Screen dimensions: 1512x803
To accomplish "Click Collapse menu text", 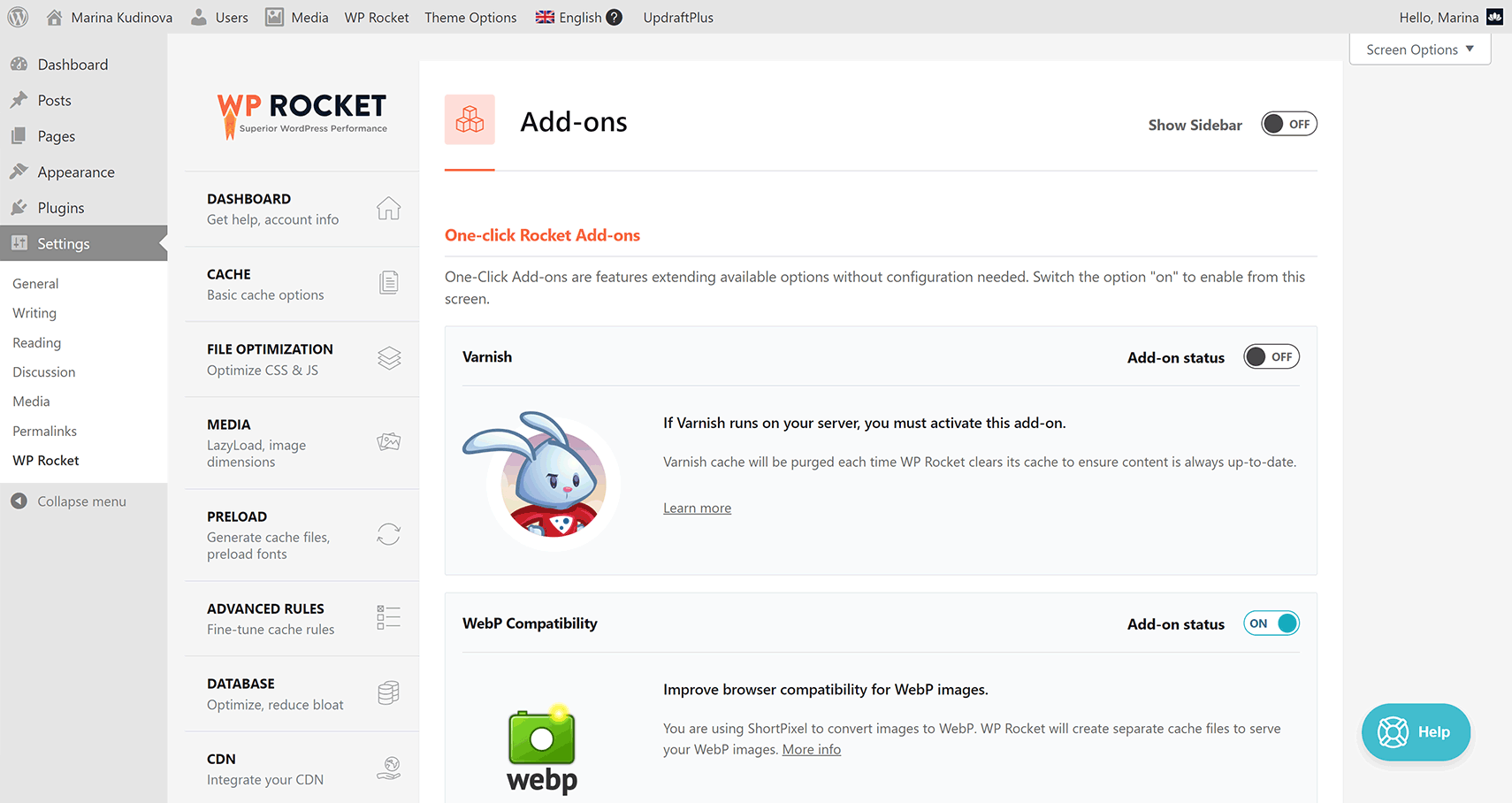I will pos(82,501).
